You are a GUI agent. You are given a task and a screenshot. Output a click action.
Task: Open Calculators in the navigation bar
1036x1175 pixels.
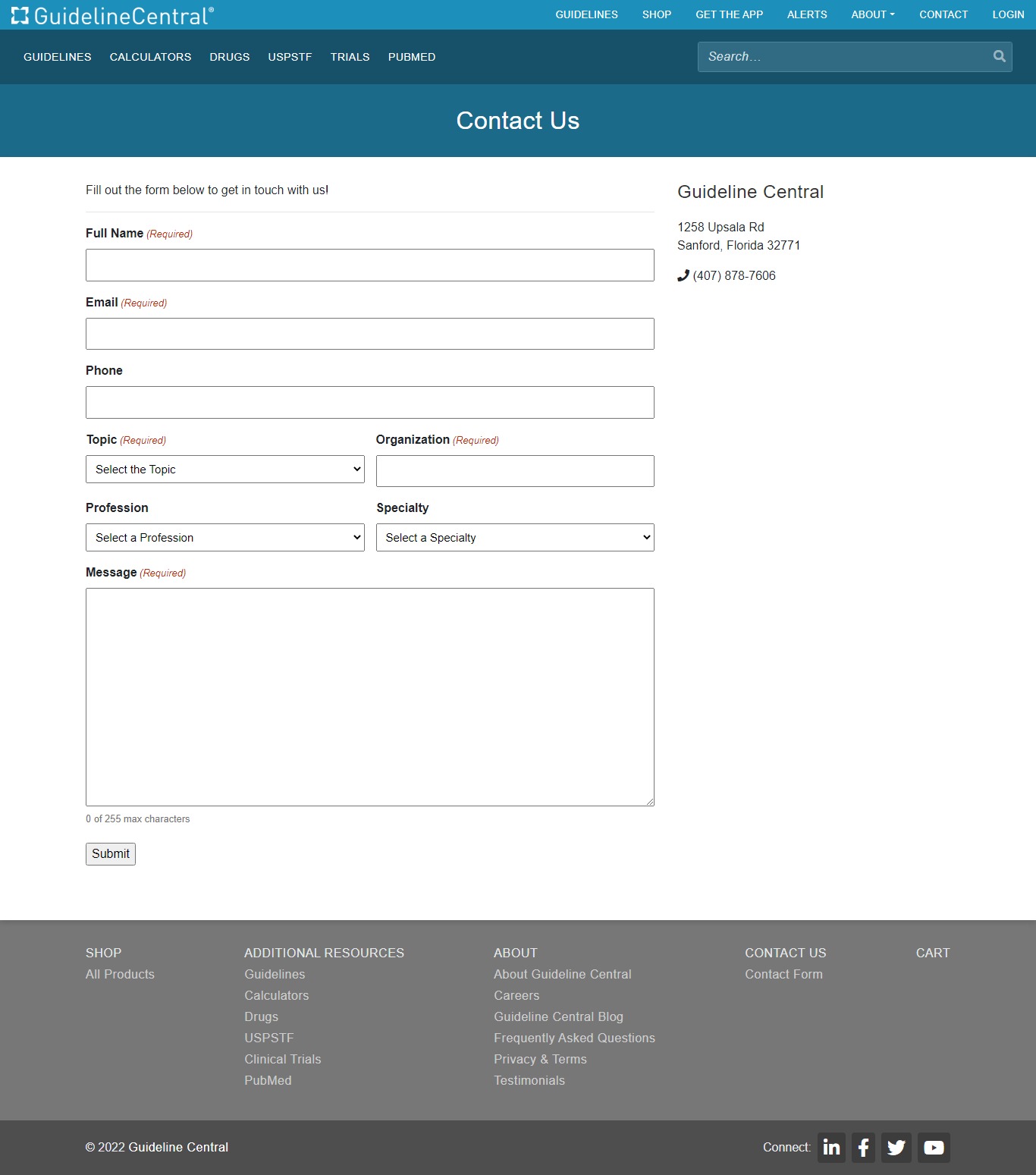(x=150, y=57)
